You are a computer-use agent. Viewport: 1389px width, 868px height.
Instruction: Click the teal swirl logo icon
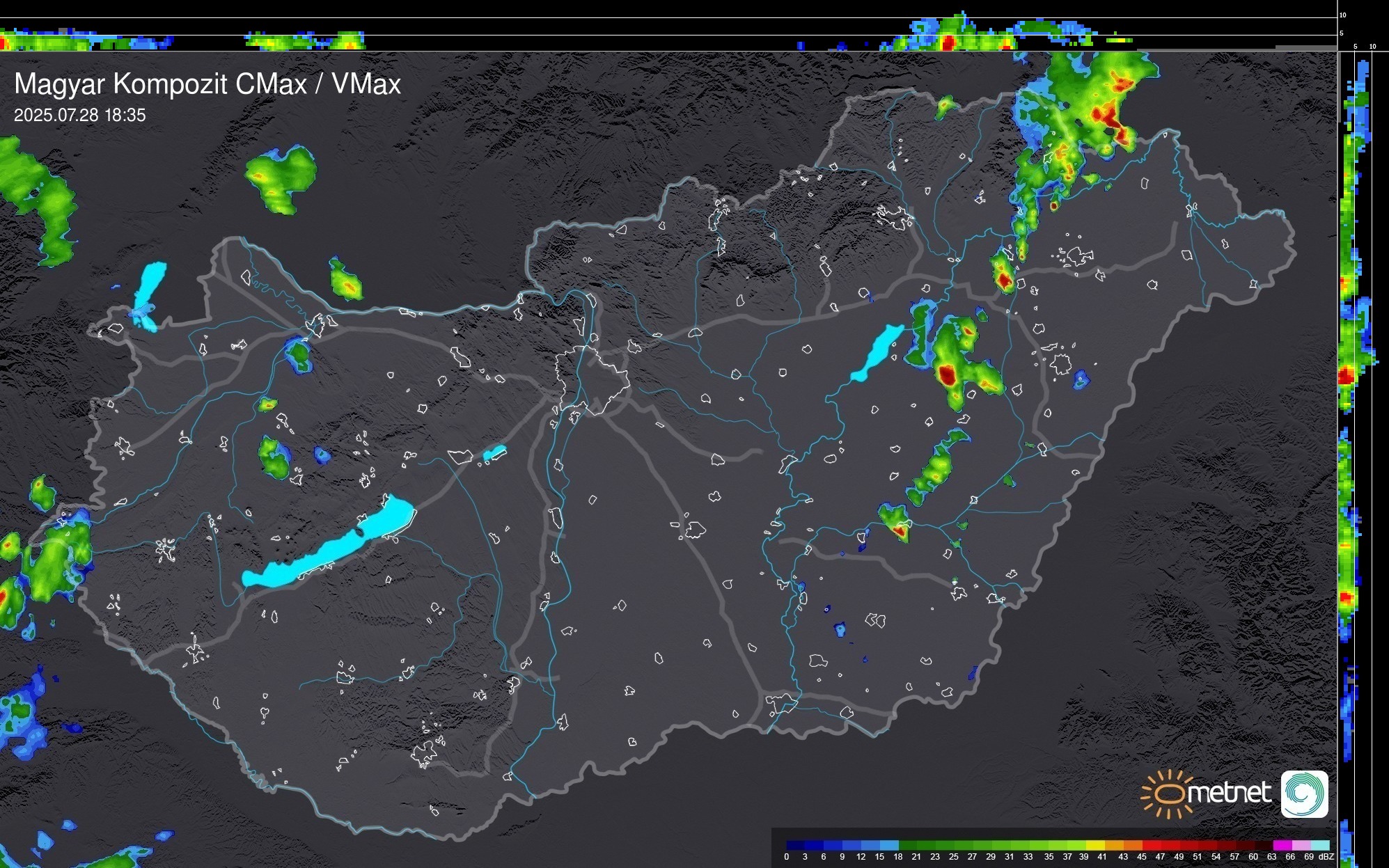pyautogui.click(x=1304, y=794)
